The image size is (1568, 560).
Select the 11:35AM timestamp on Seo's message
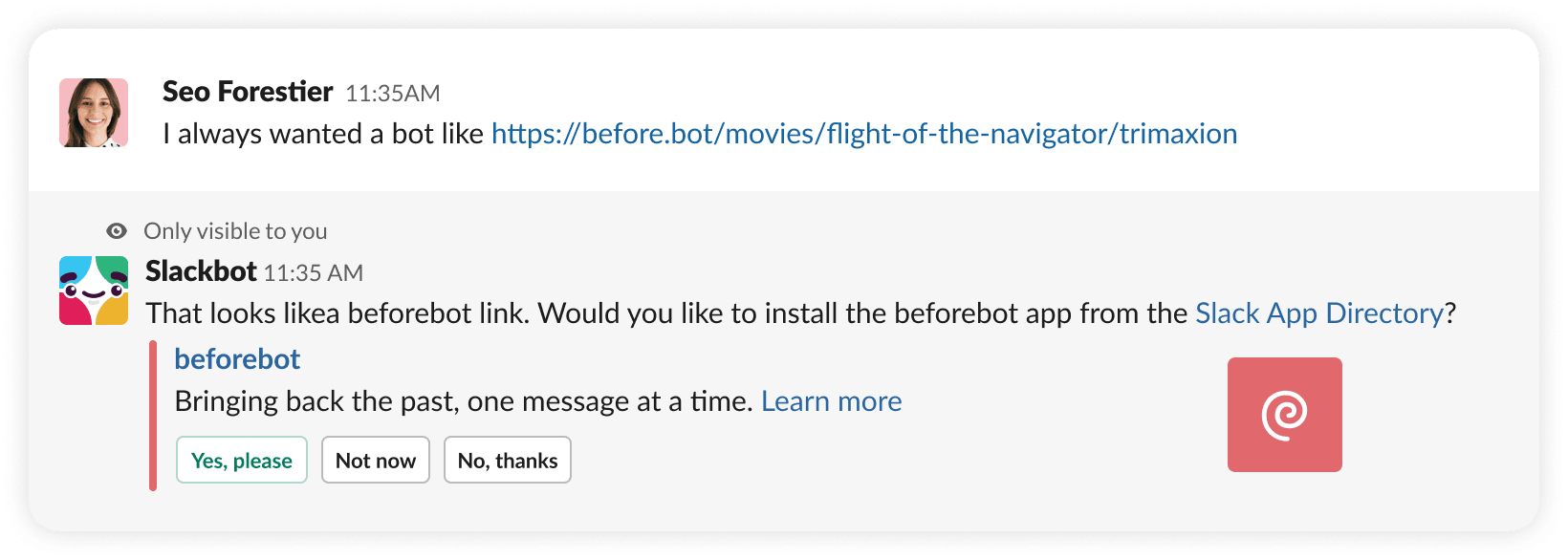(x=393, y=93)
